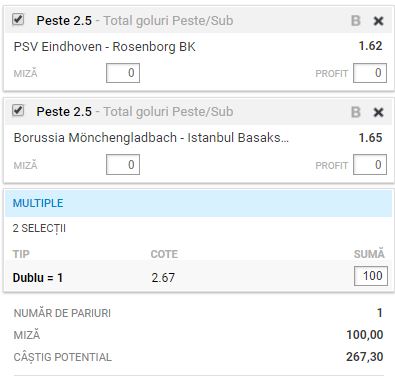
Task: Click the first Peste 2.5 selection title
Action: [64, 21]
